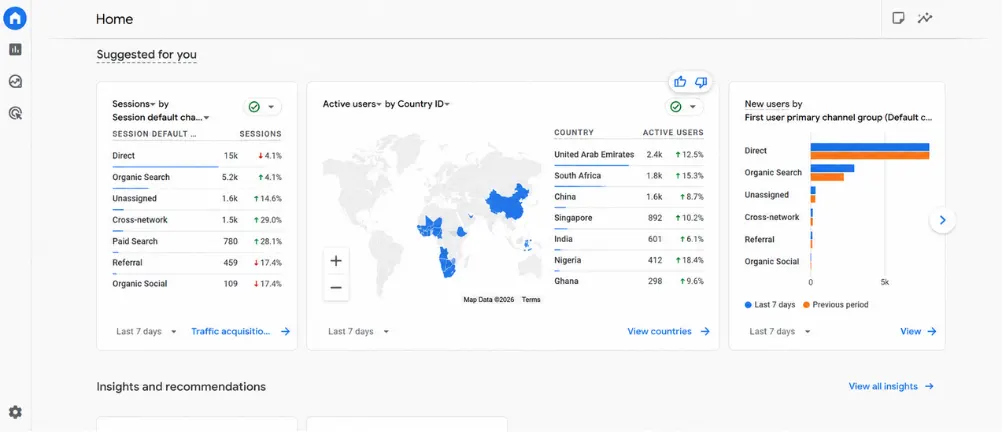1003x432 pixels.
Task: Click COUNTRY column header
Action: pos(574,132)
